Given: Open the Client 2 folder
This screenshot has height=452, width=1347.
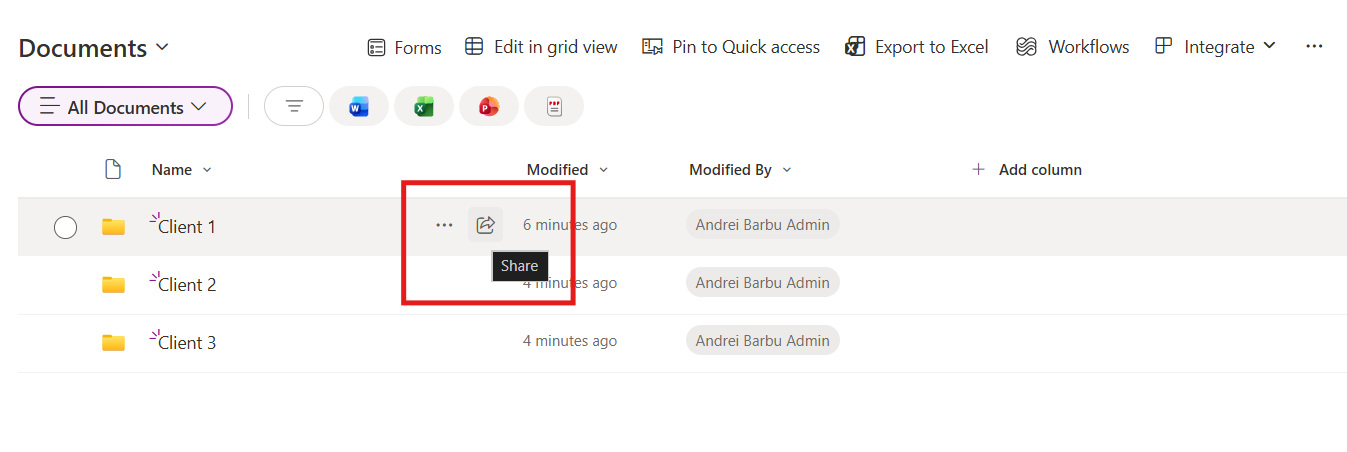Looking at the screenshot, I should pyautogui.click(x=187, y=285).
